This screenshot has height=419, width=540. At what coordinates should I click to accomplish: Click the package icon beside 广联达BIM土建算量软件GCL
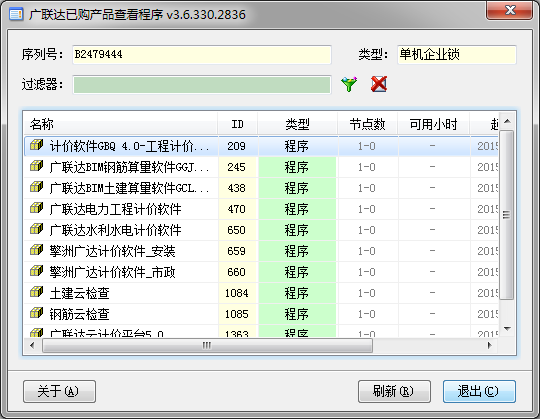pyautogui.click(x=36, y=187)
